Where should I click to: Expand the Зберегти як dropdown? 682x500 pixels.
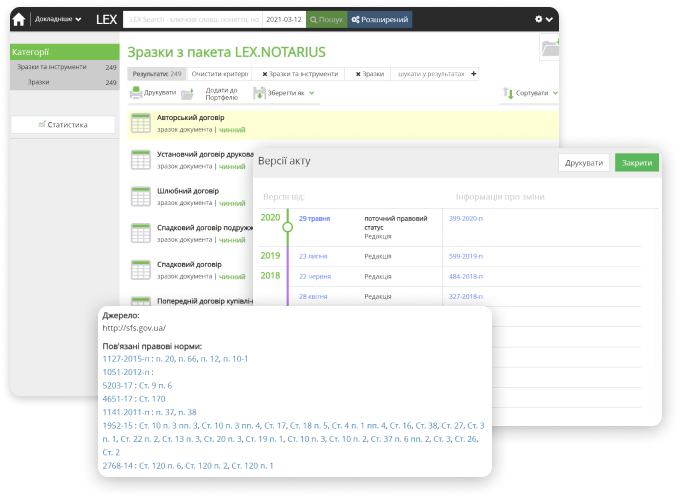(x=284, y=93)
